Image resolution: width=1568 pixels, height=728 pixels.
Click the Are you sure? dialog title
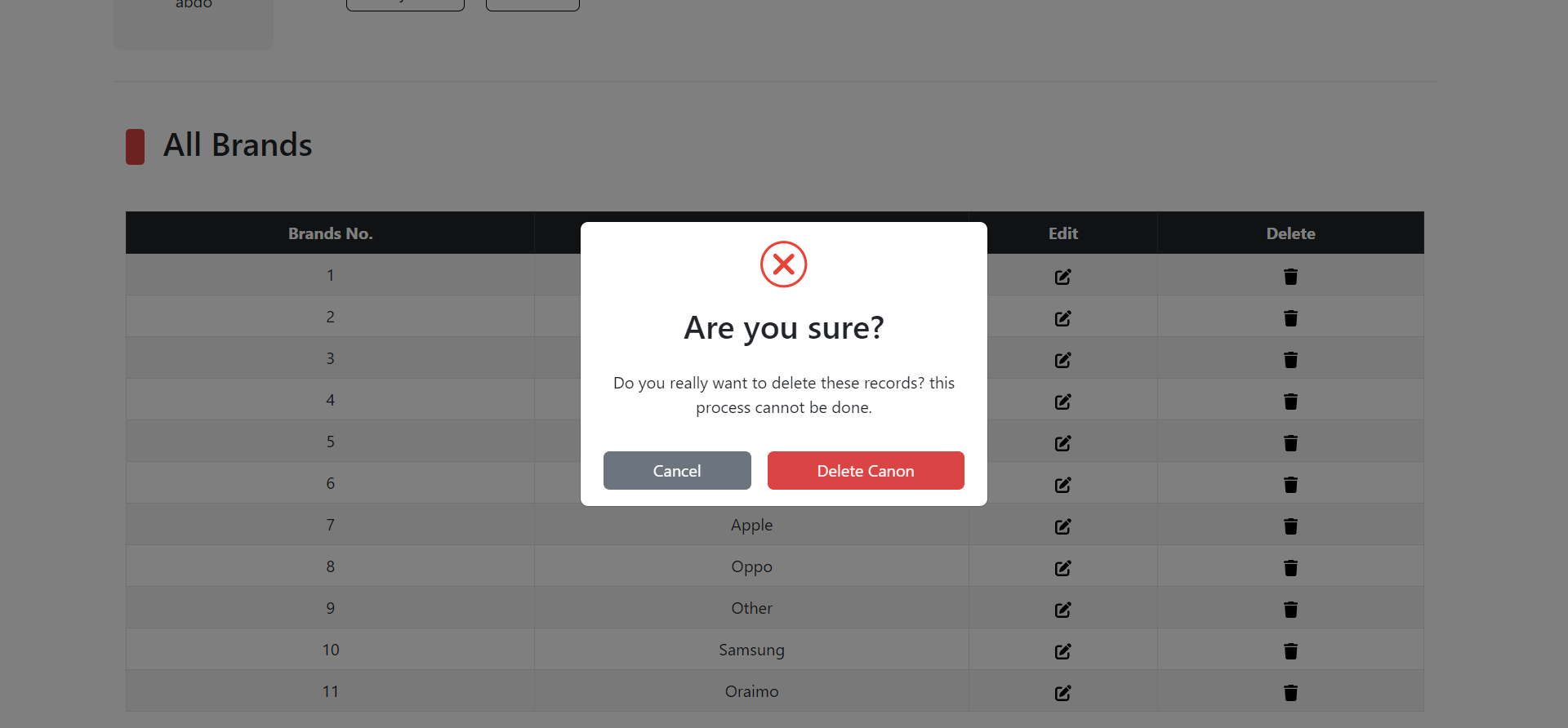(x=784, y=328)
